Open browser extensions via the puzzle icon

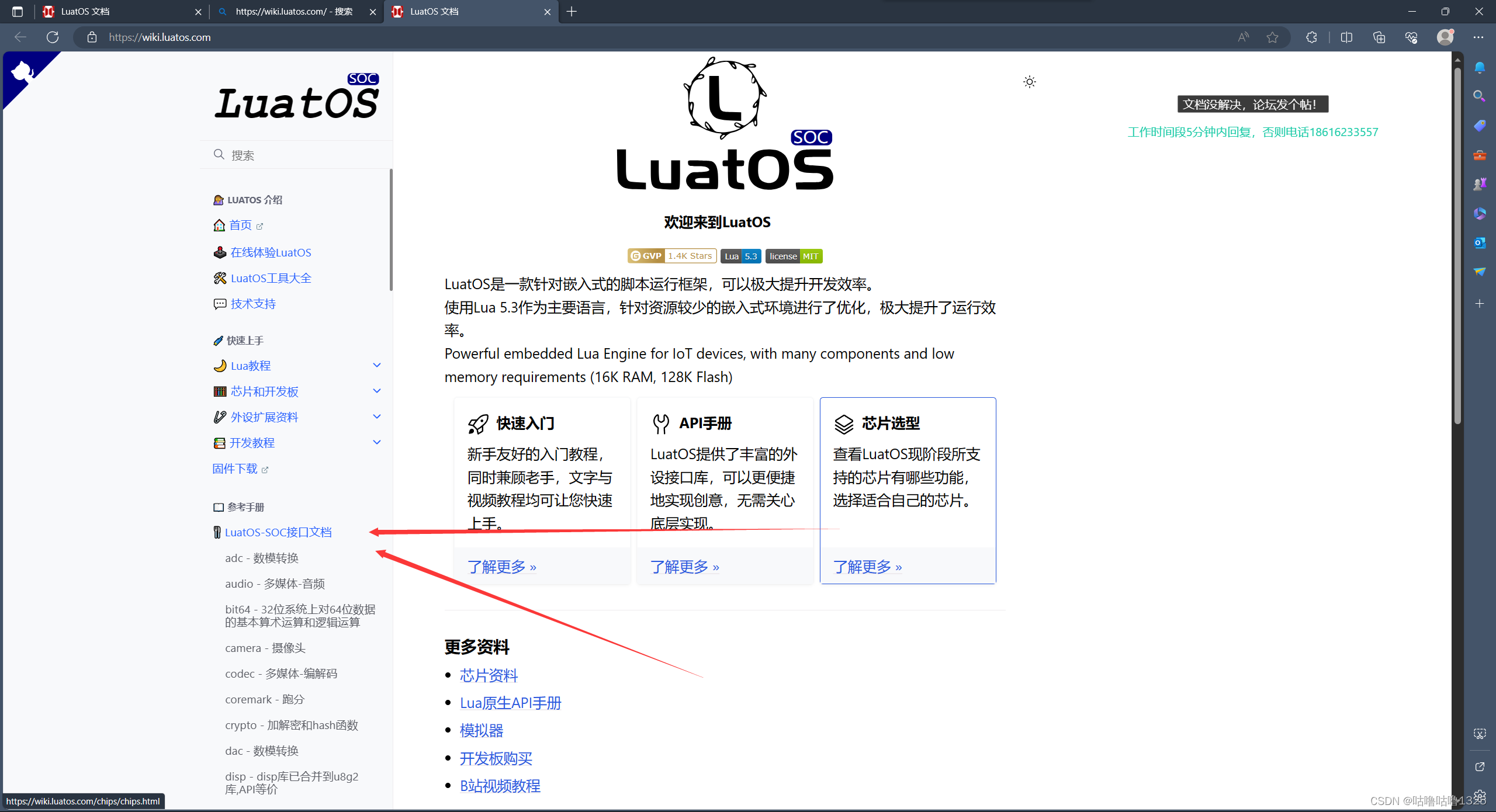point(1311,37)
